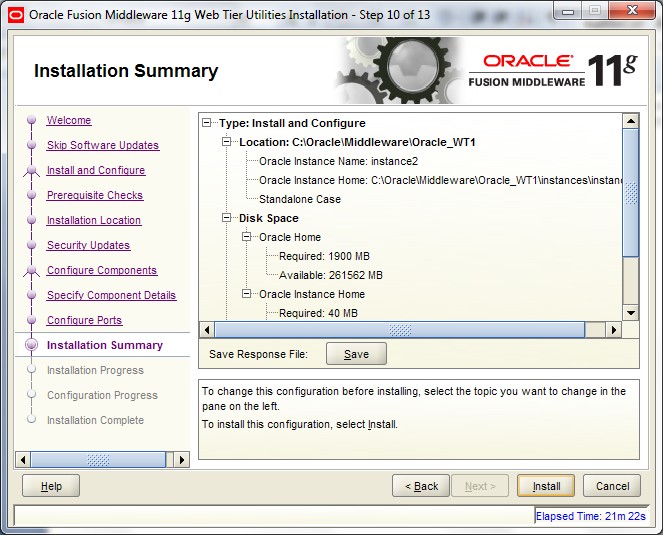
Task: Click summary tree scroll right arrow
Action: click(x=614, y=329)
